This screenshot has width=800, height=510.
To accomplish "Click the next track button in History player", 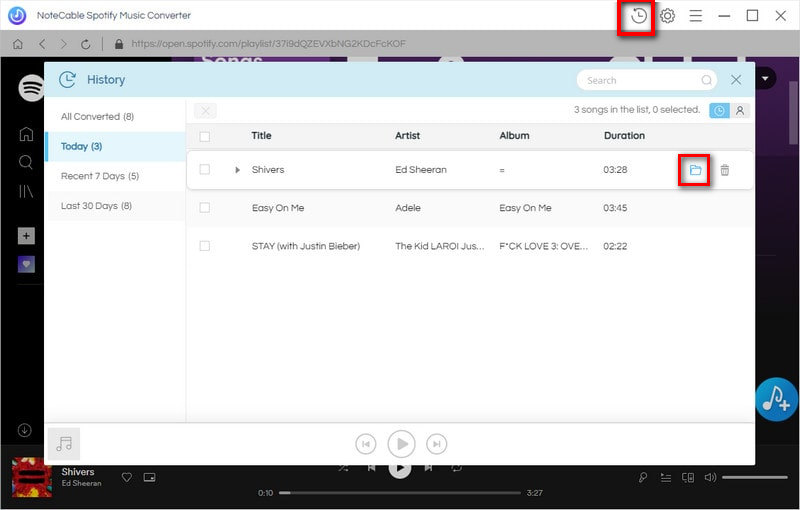I will [436, 444].
